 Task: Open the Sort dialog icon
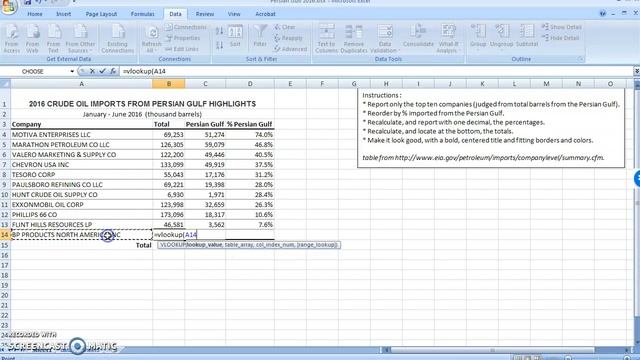click(235, 36)
